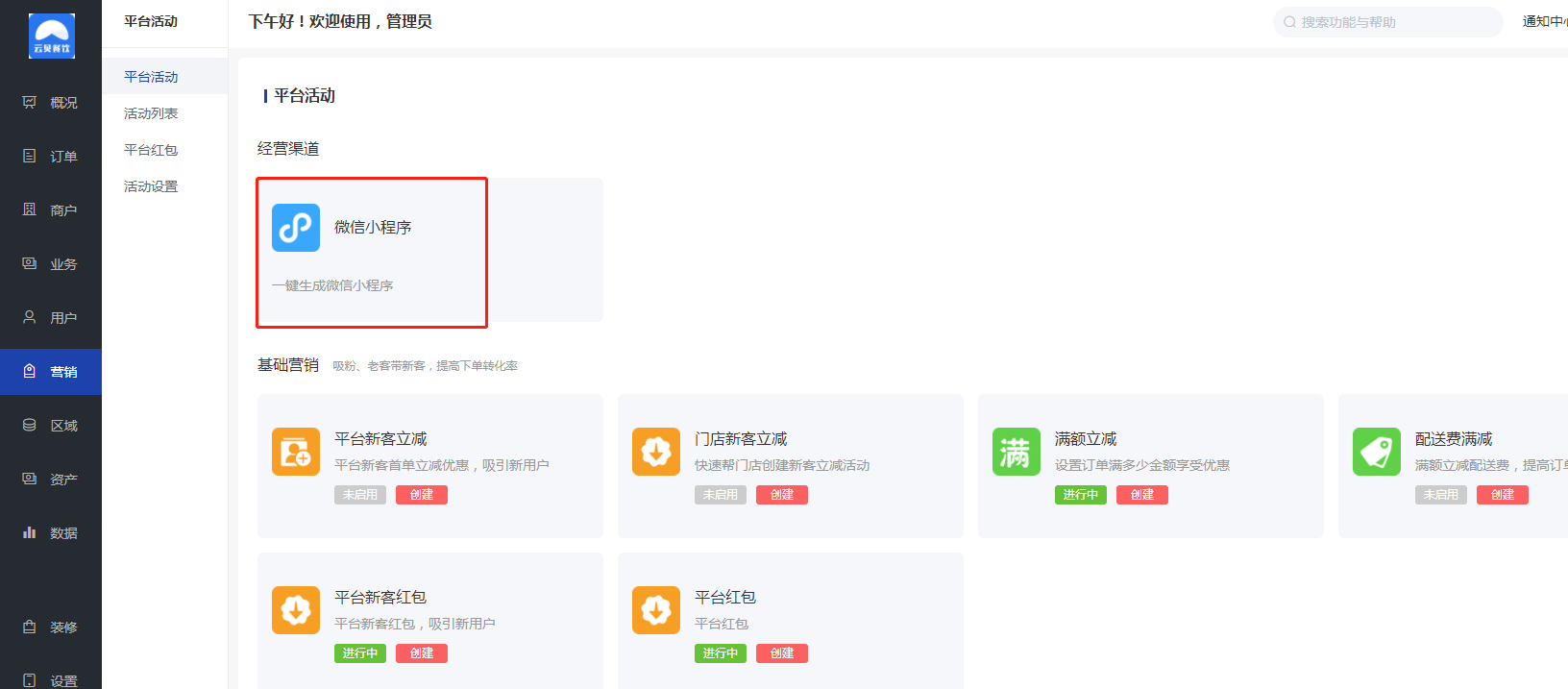
Task: Click 未启用 status on 门店新客立减
Action: tap(721, 495)
